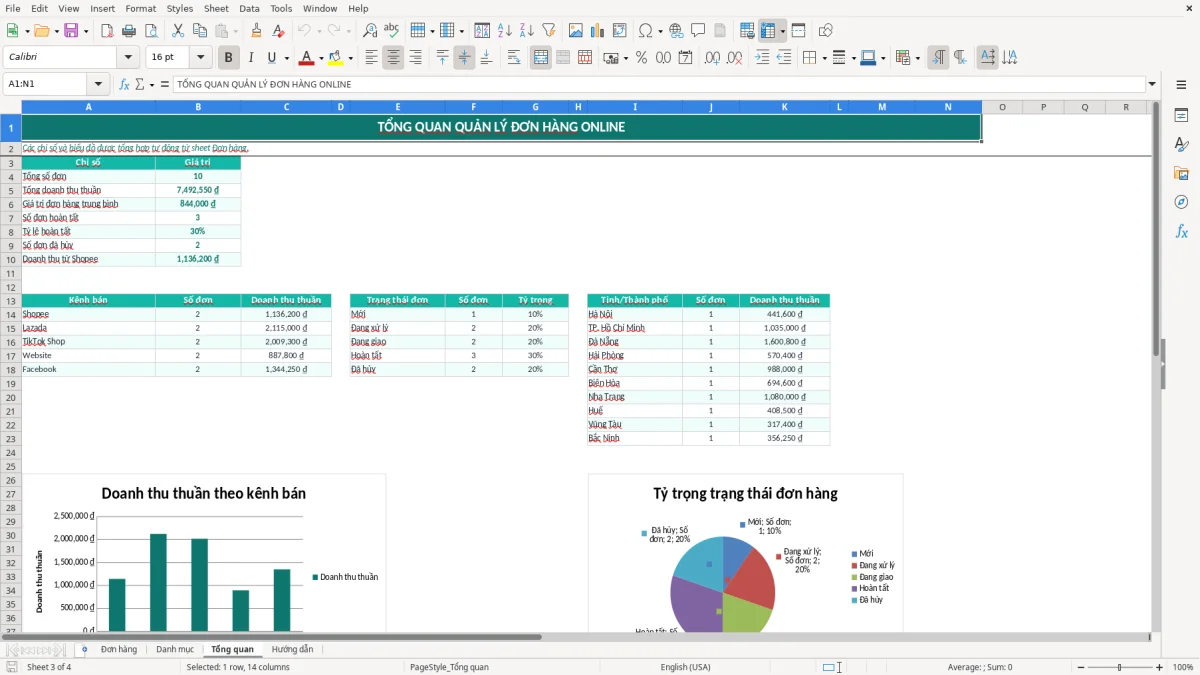Open sidebar Functions fx icon
The height and width of the screenshot is (675, 1200).
(x=1181, y=231)
